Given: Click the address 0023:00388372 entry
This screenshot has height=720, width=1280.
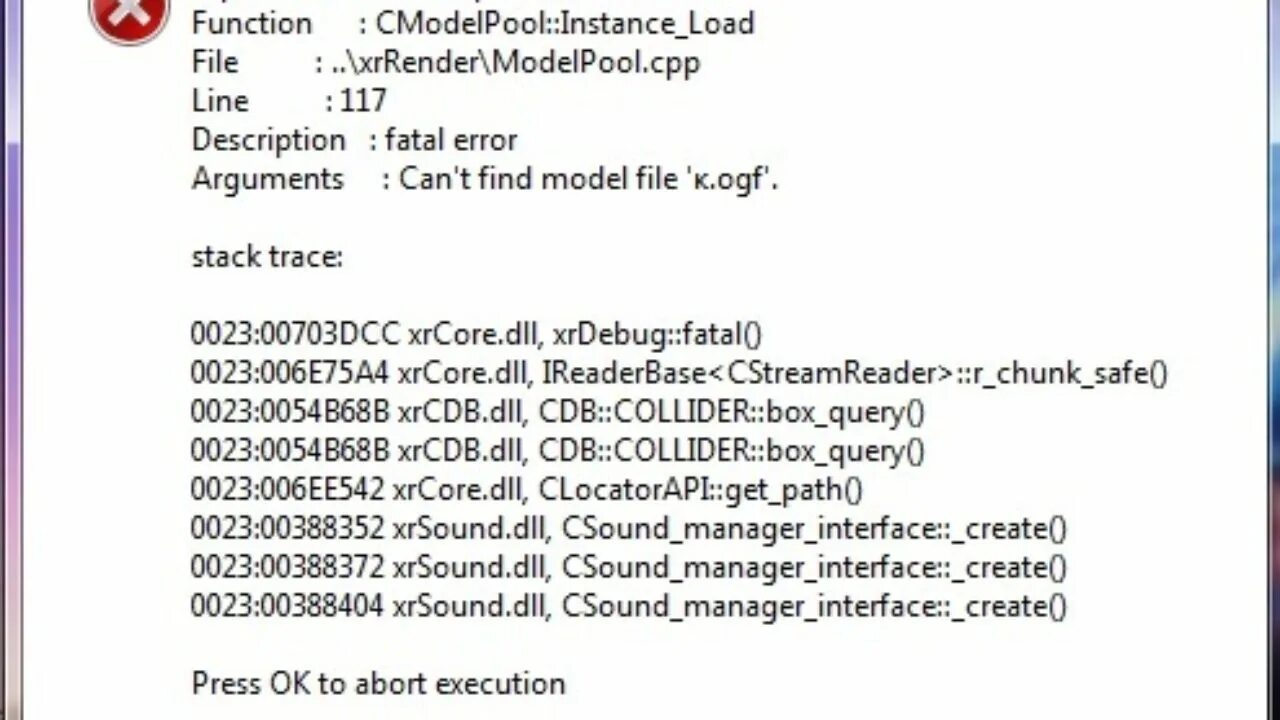Looking at the screenshot, I should (x=287, y=568).
